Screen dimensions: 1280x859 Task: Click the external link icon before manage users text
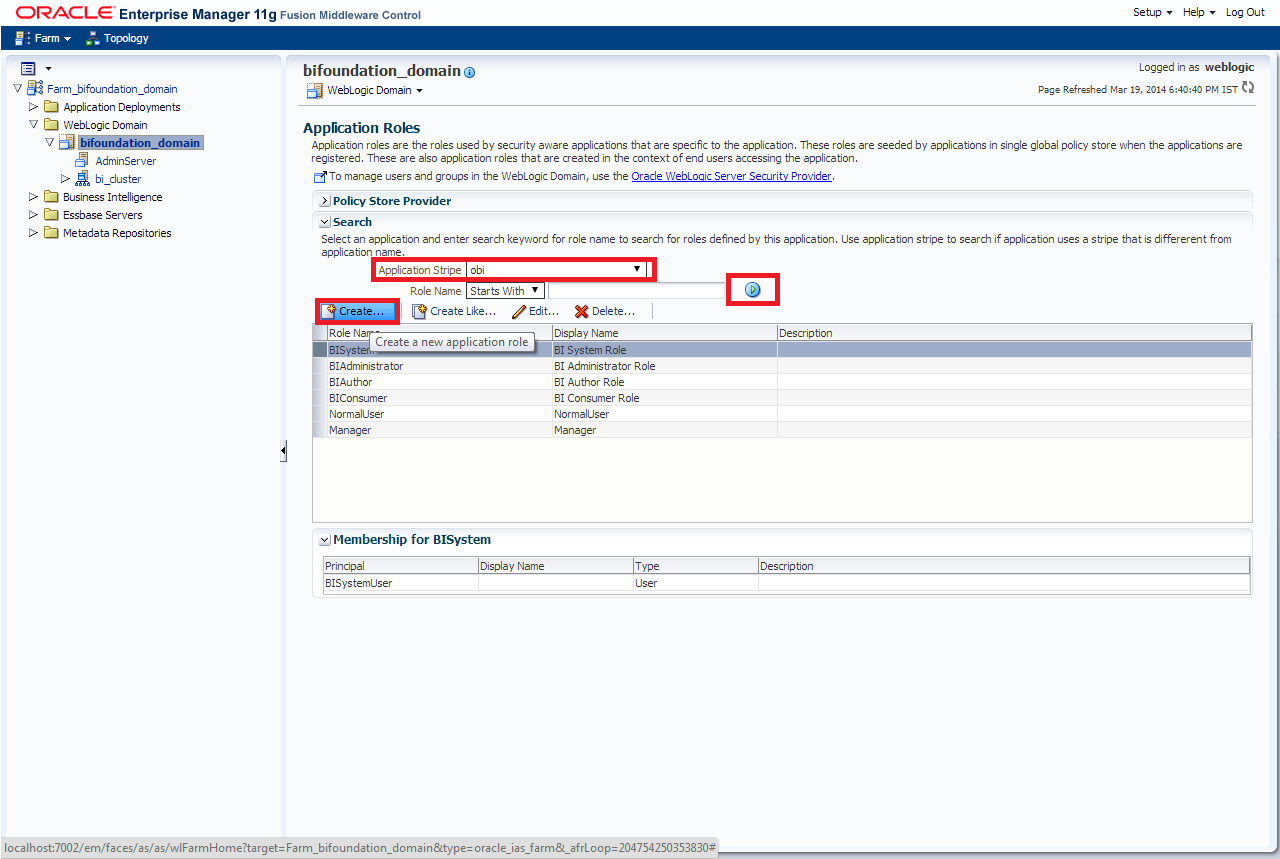click(x=320, y=176)
